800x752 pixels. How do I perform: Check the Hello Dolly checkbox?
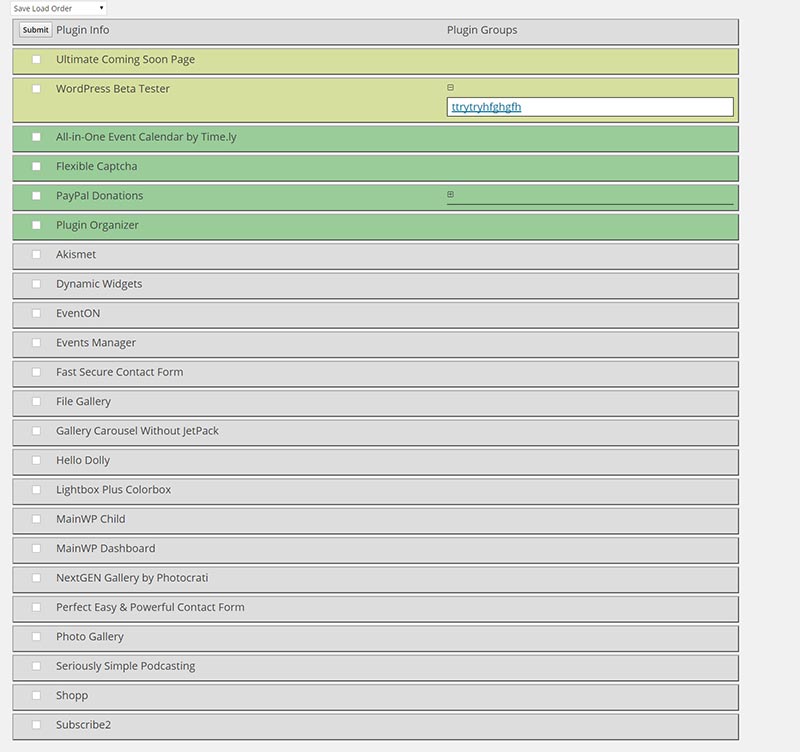(x=37, y=461)
